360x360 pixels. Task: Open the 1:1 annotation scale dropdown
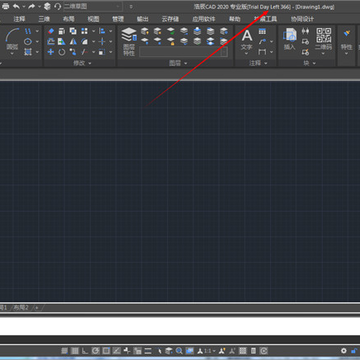210,351
